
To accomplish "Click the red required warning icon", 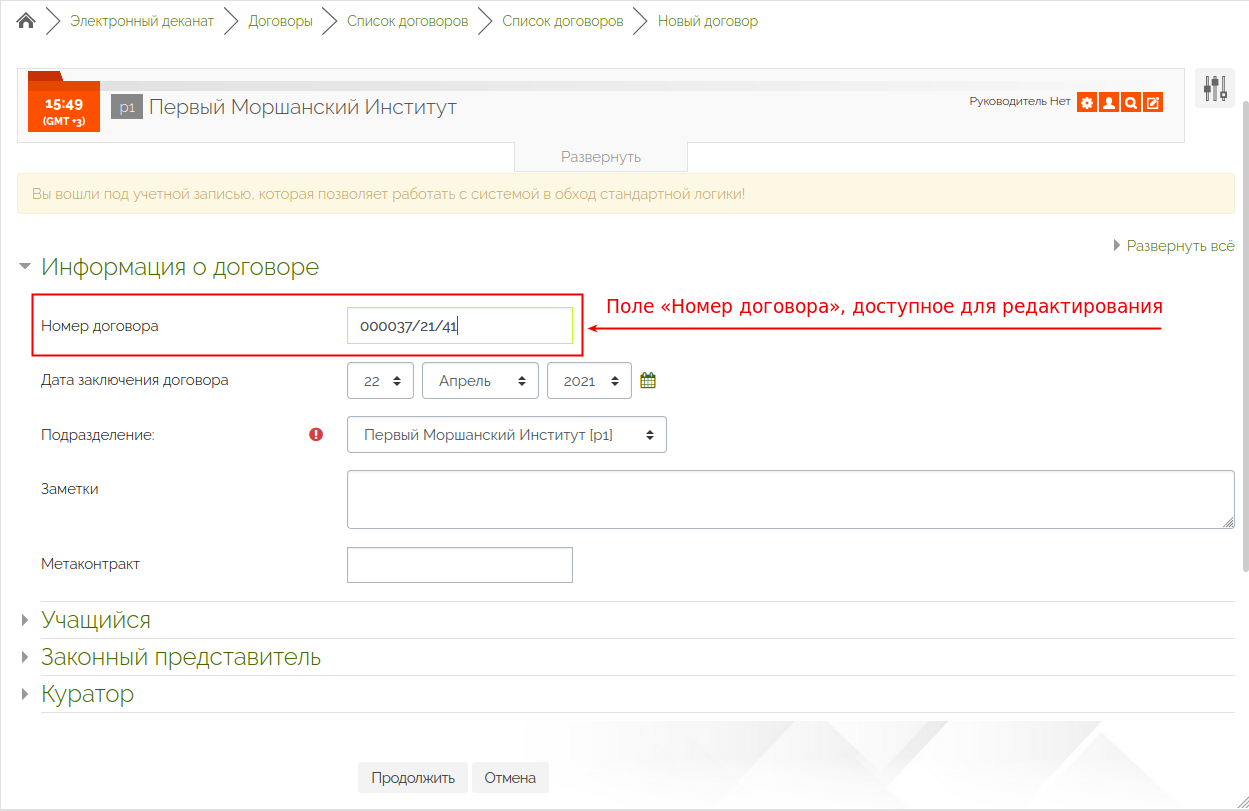I will tap(316, 435).
